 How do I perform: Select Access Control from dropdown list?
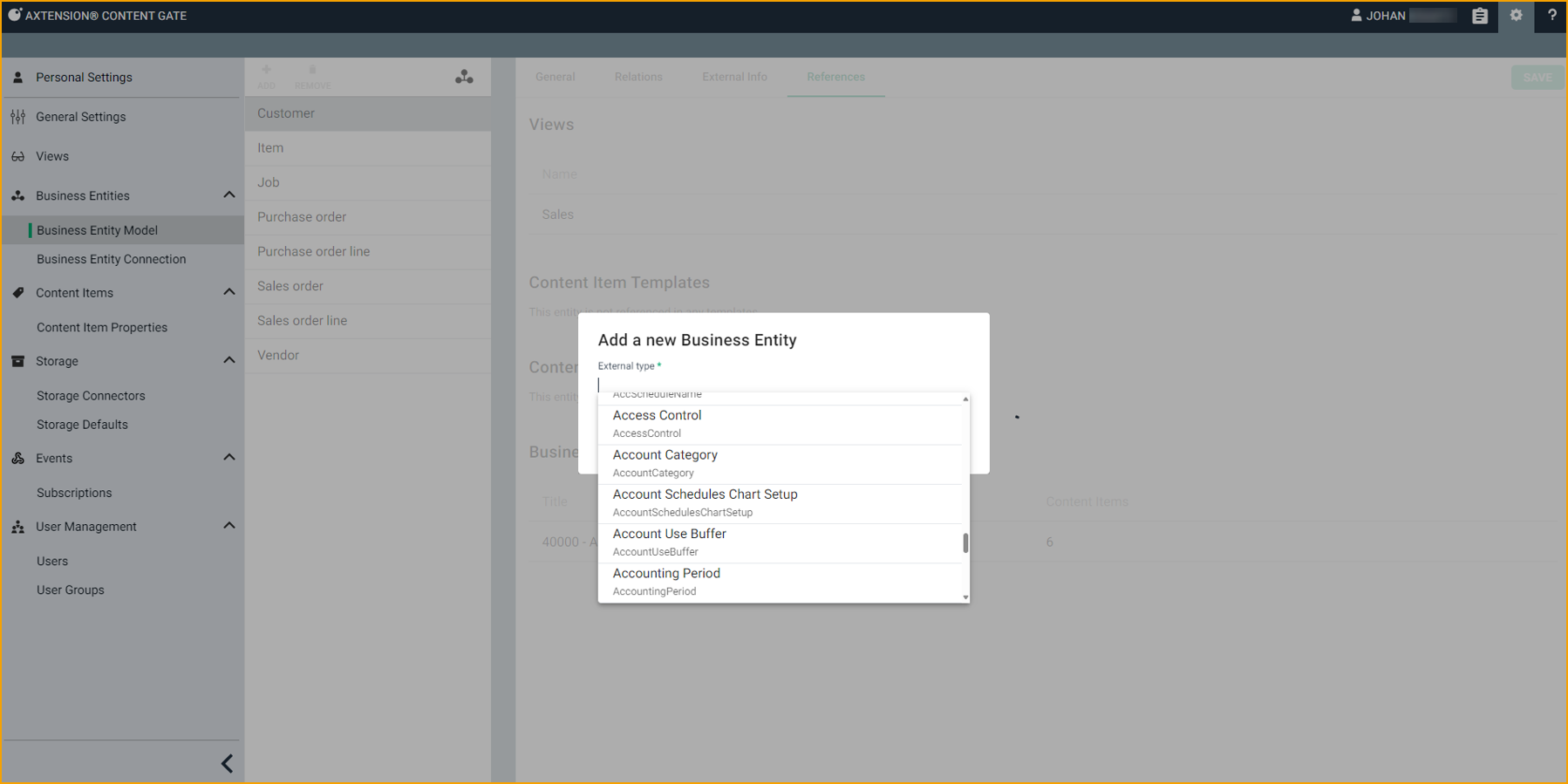point(780,425)
